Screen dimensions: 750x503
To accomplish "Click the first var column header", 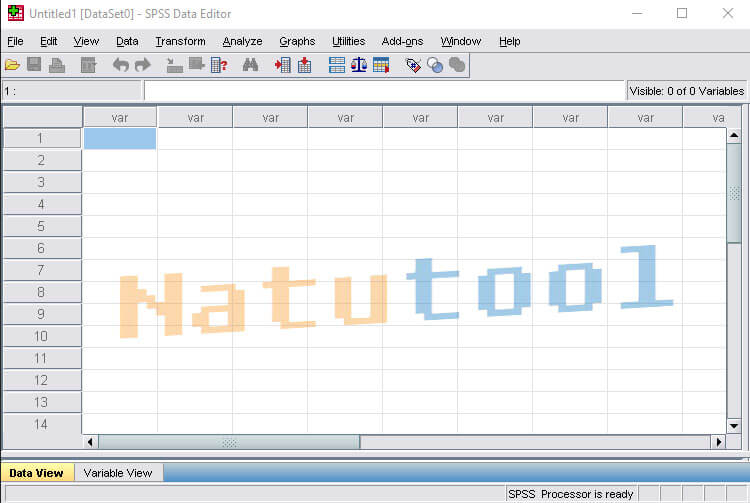I will click(120, 117).
